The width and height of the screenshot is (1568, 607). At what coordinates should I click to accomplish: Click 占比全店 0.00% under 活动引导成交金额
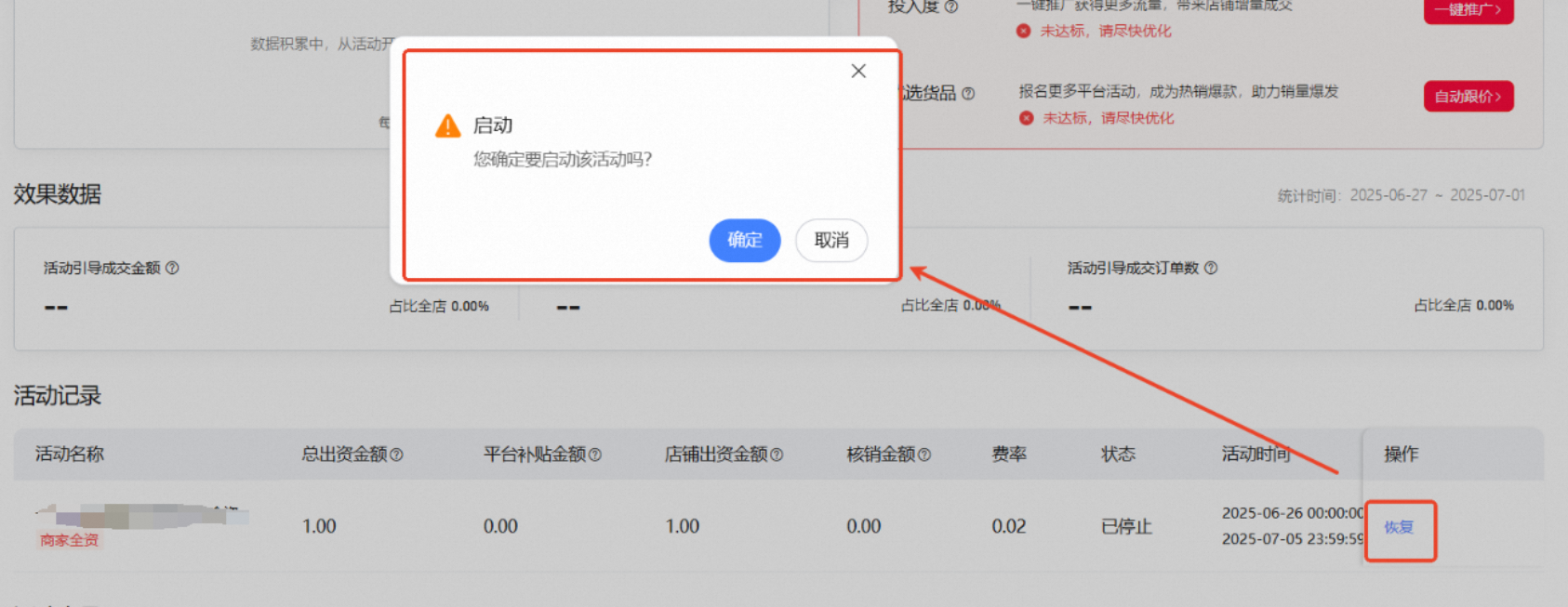[x=439, y=306]
